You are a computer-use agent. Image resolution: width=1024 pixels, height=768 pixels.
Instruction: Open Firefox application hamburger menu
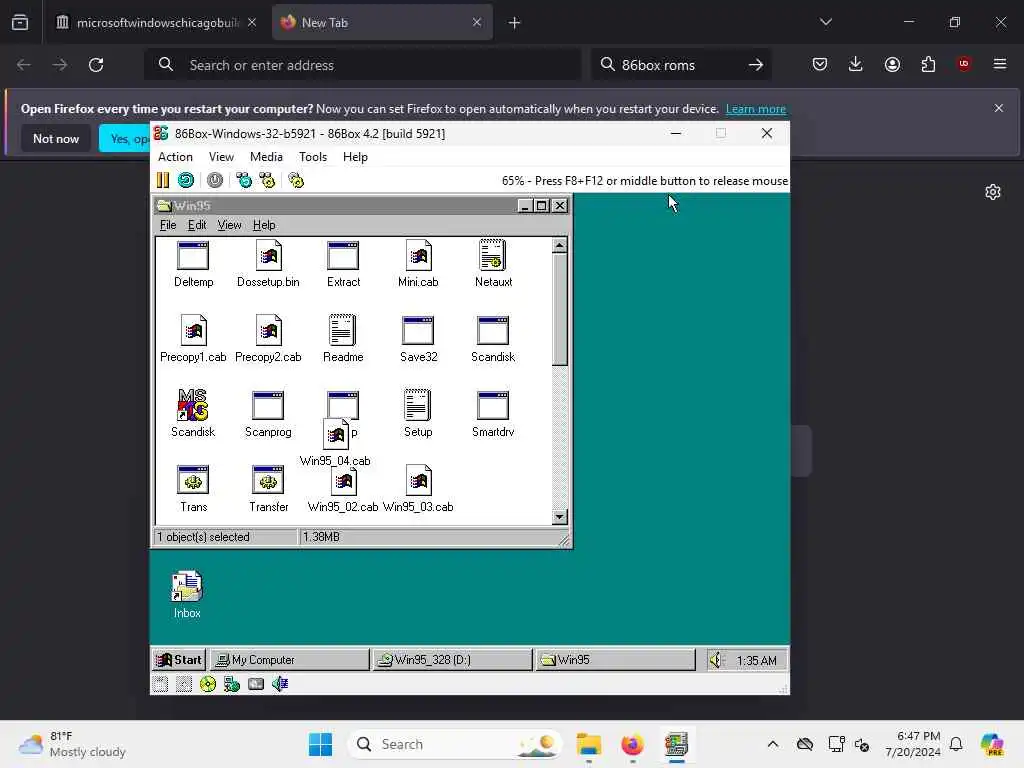(1000, 64)
